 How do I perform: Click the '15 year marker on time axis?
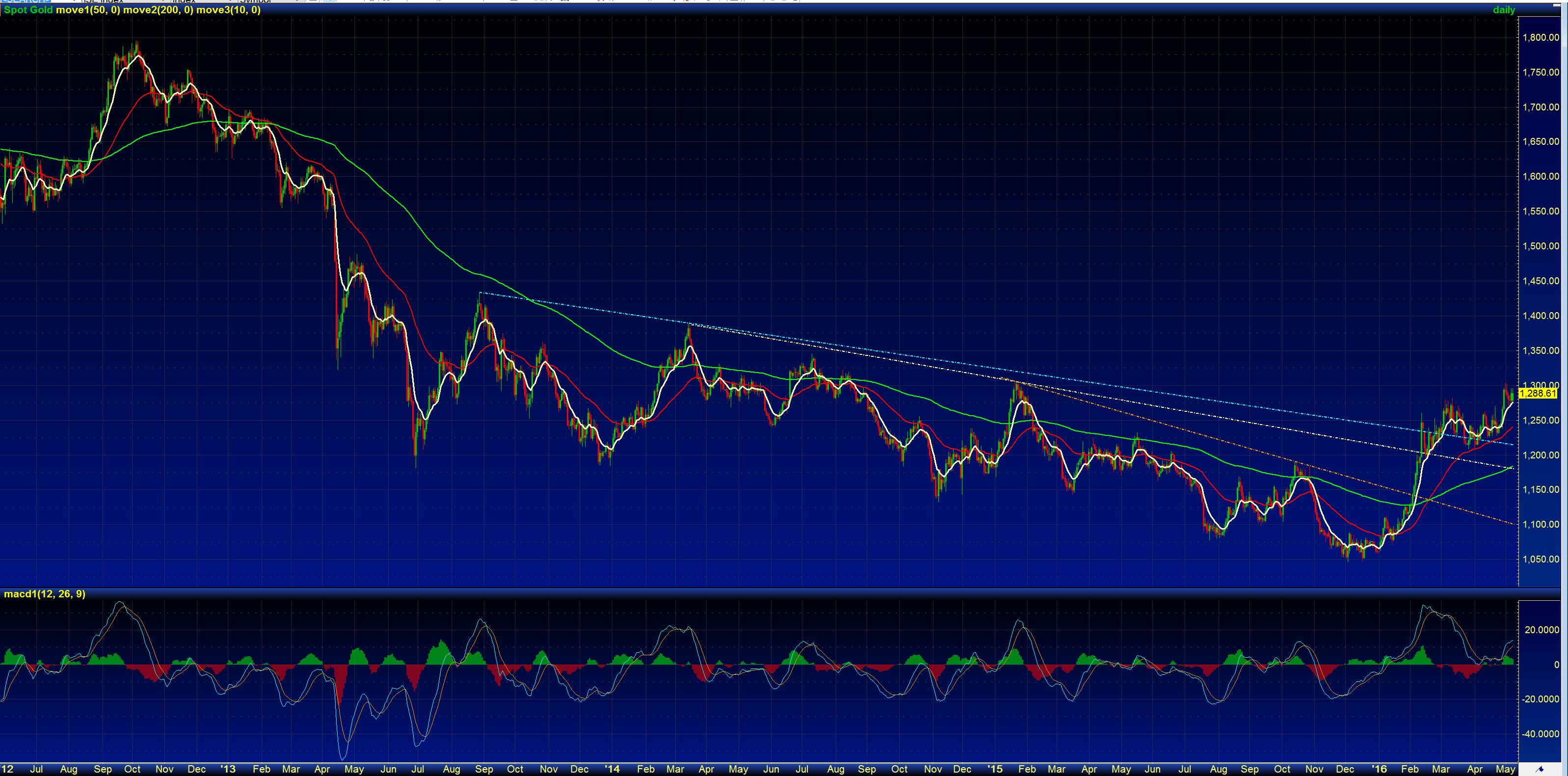995,769
